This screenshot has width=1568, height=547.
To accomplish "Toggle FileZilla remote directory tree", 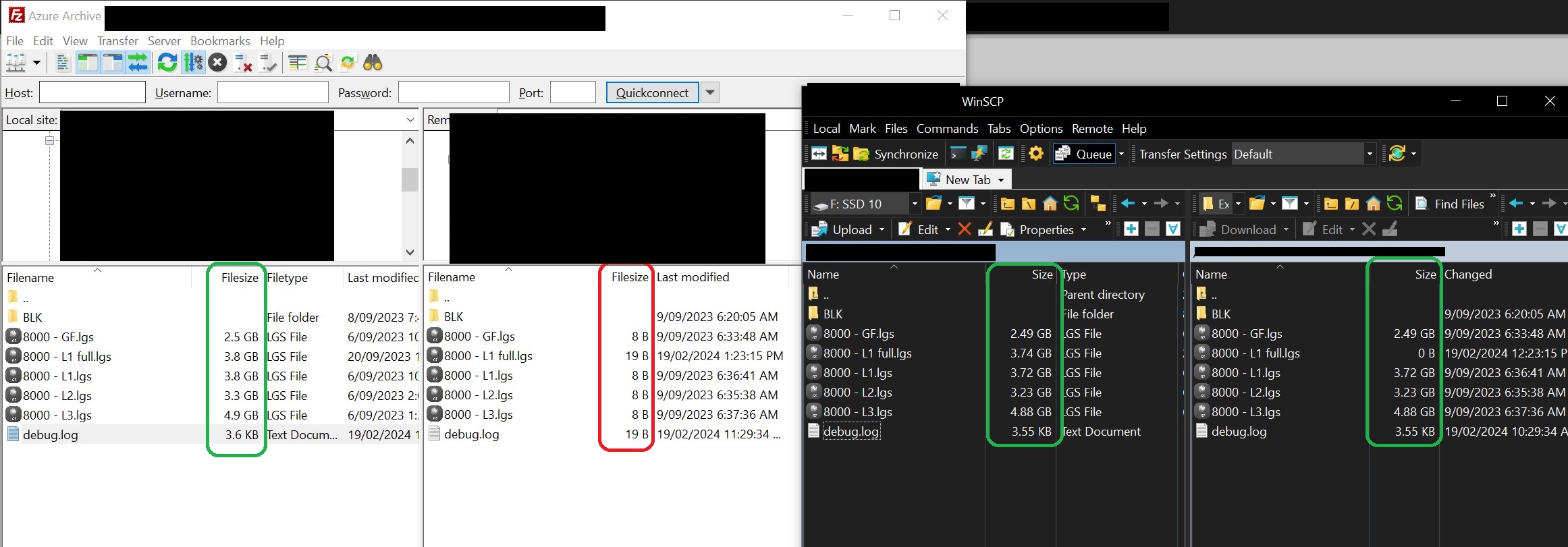I will 112,63.
